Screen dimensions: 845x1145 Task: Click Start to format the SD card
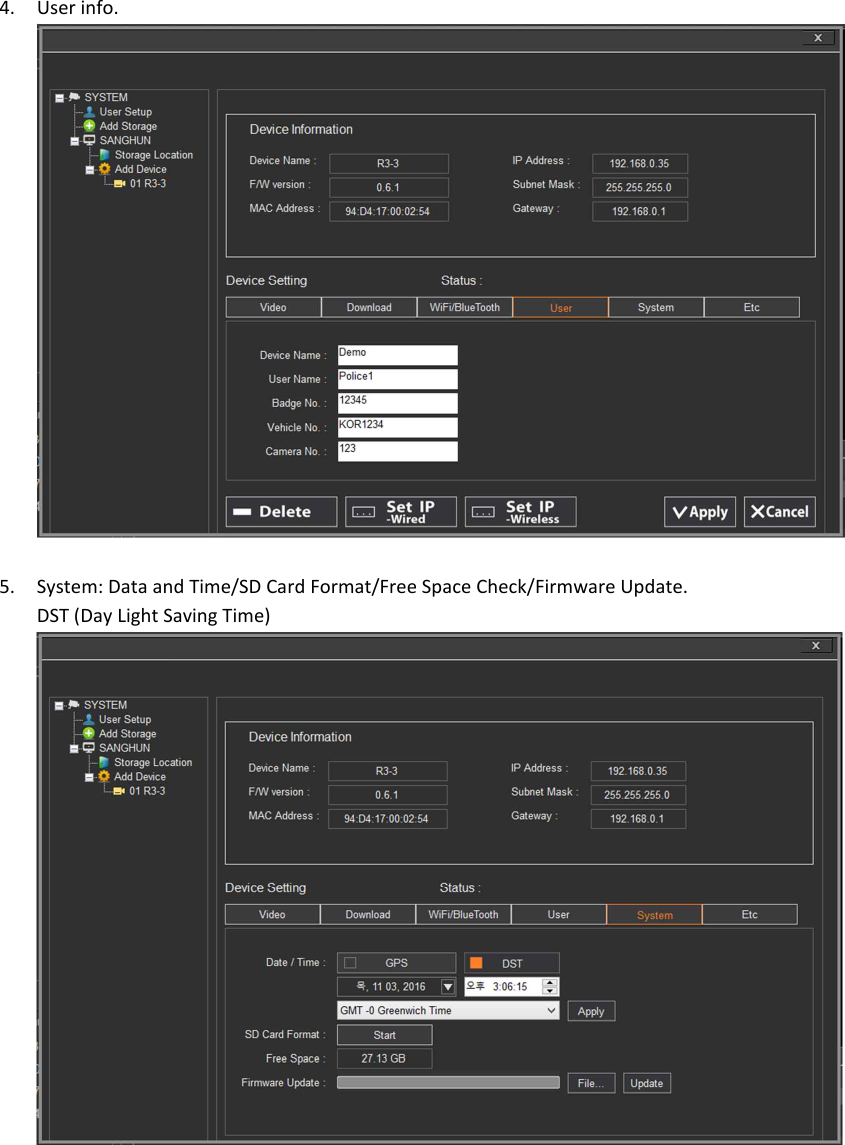383,1034
